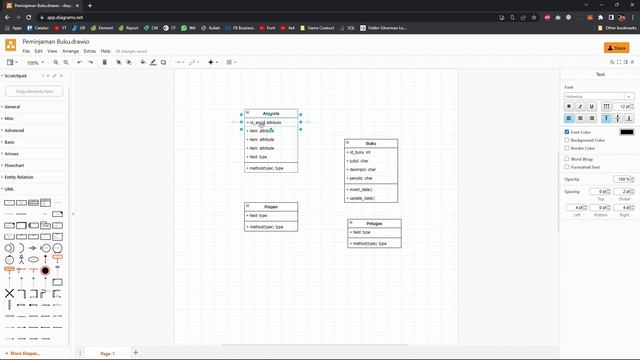The width and height of the screenshot is (640, 360).
Task: Open the Arrange menu
Action: point(71,51)
